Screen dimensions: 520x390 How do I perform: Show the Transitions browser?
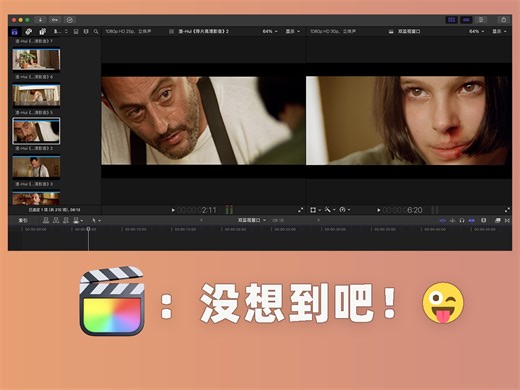[x=507, y=220]
